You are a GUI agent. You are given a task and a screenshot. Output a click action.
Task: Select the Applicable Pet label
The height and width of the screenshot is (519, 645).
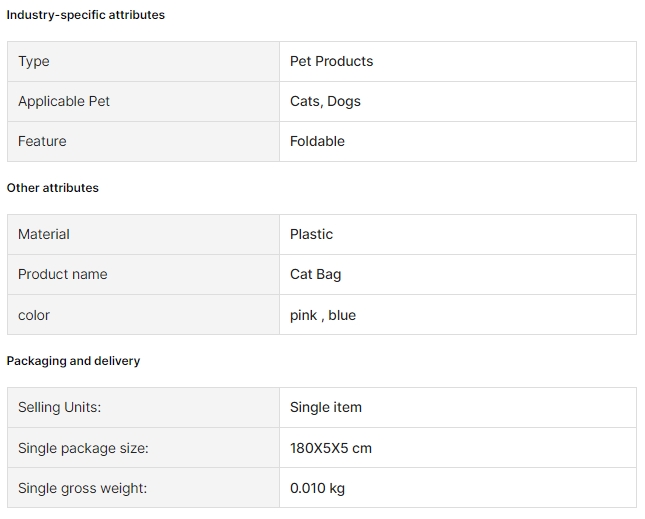point(64,101)
